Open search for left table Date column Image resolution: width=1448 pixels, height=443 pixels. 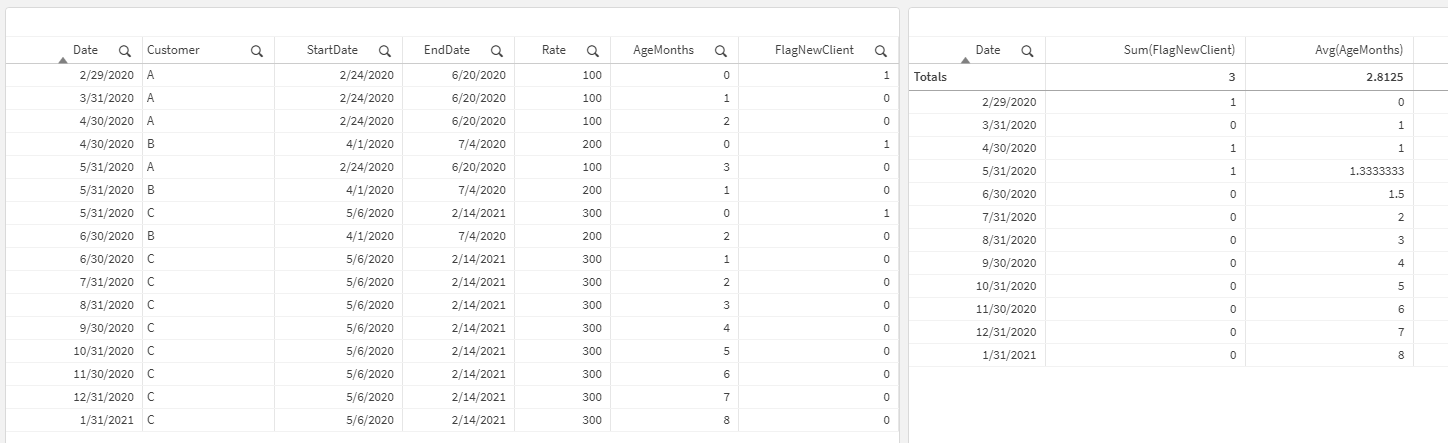point(124,50)
